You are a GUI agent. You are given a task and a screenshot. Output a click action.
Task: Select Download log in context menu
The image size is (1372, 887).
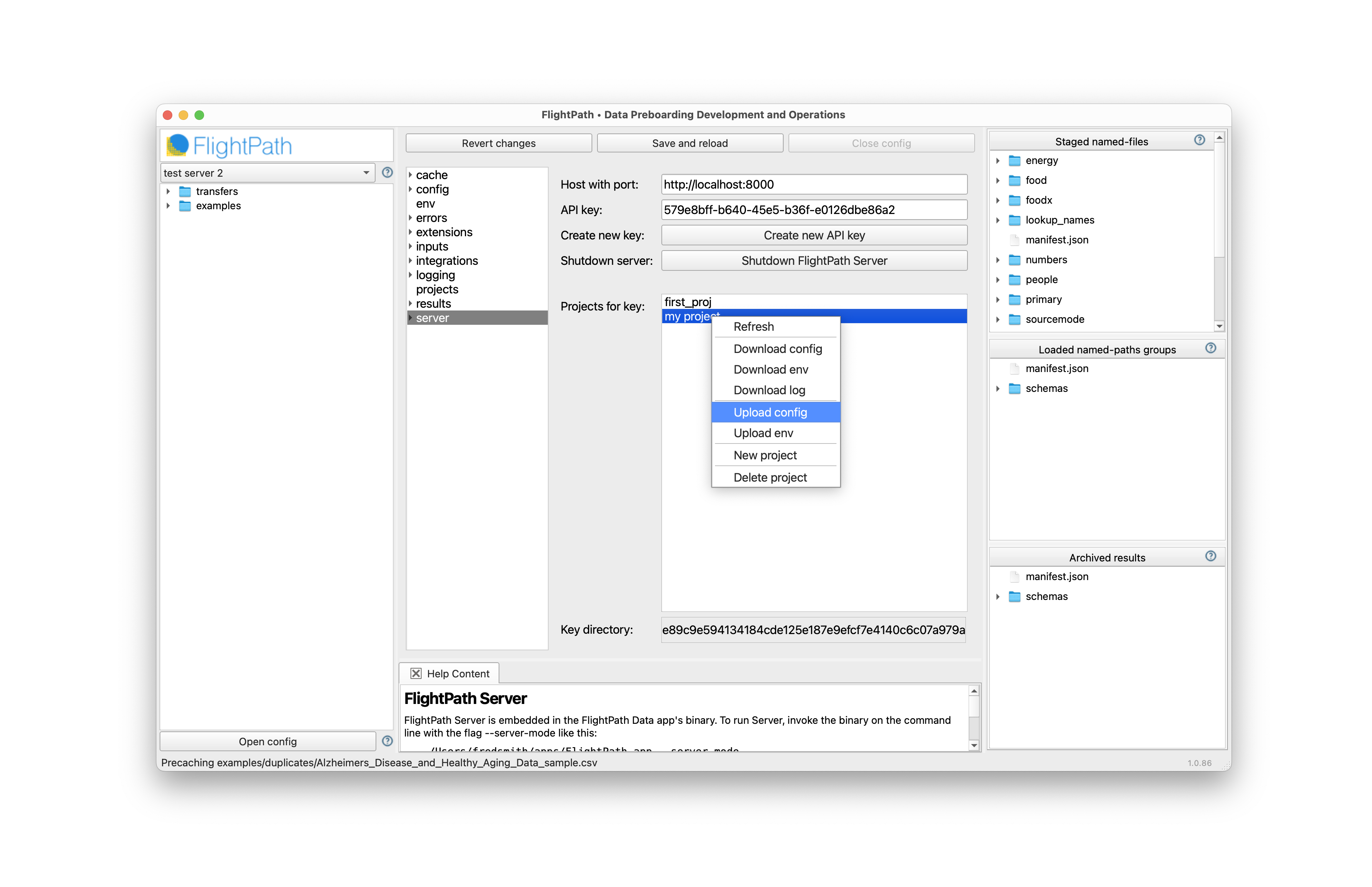[x=769, y=390]
